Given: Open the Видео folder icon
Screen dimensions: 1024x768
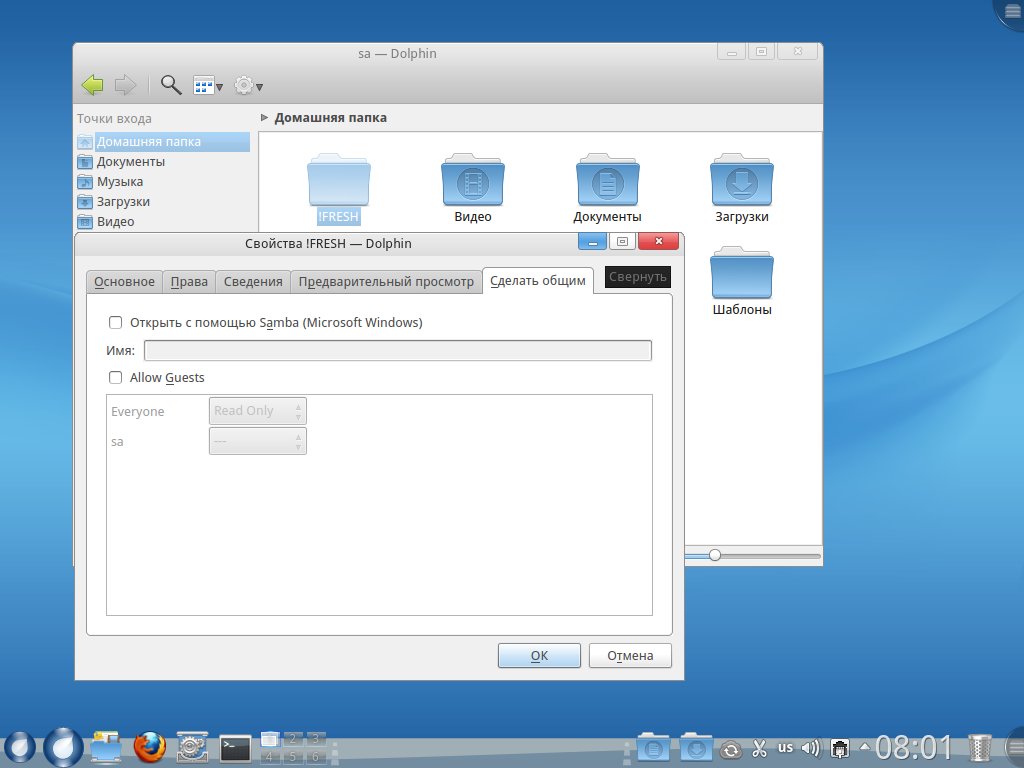Looking at the screenshot, I should [473, 180].
